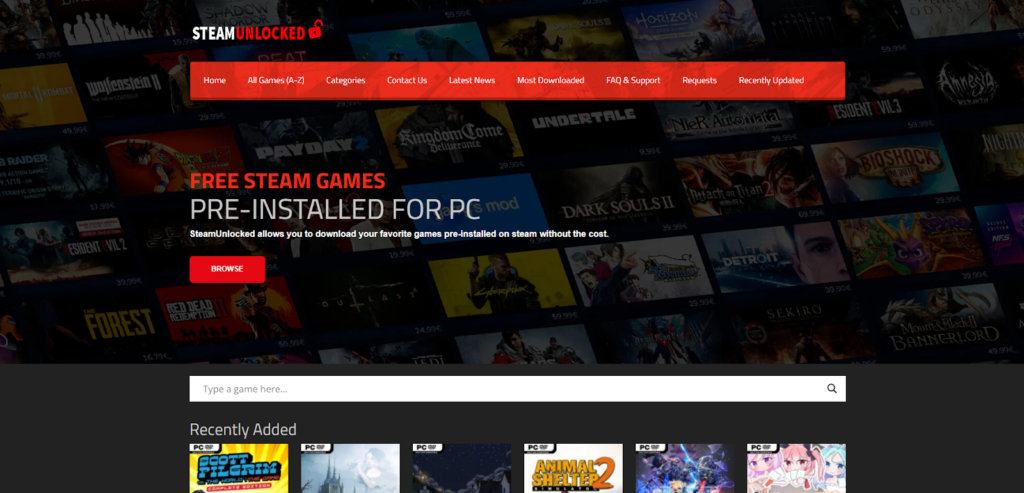View the Most Downloaded games

click(550, 80)
